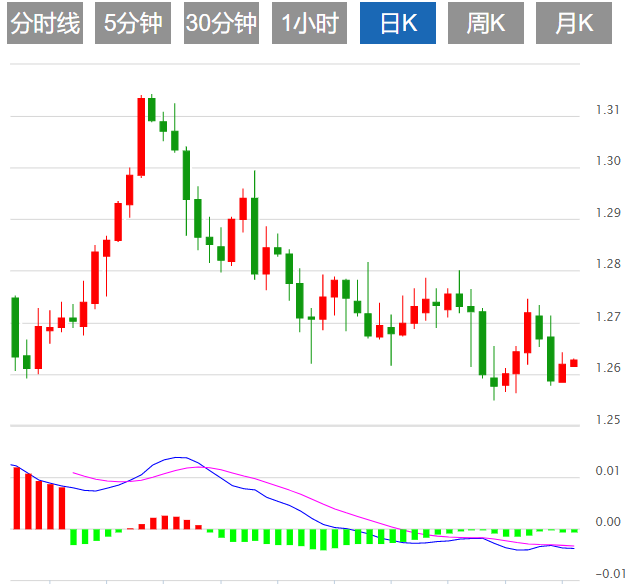Switch to the 分时线 chart tab
This screenshot has height=584, width=636.
pyautogui.click(x=45, y=23)
